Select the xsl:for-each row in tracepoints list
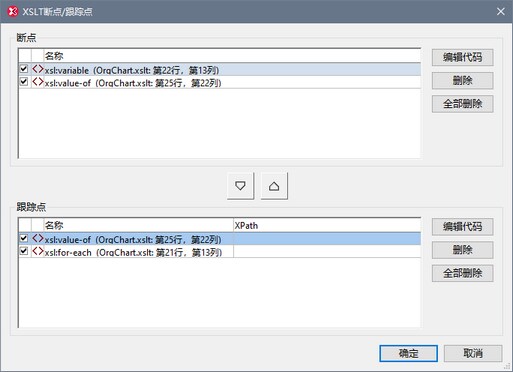513x372 pixels. pyautogui.click(x=220, y=252)
